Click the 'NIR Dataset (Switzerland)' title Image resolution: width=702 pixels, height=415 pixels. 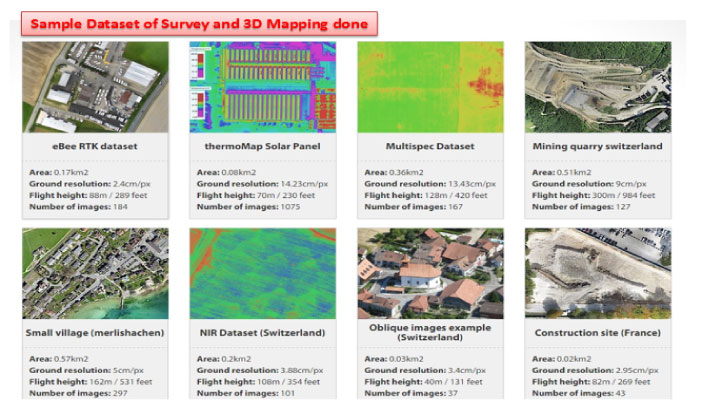[262, 333]
